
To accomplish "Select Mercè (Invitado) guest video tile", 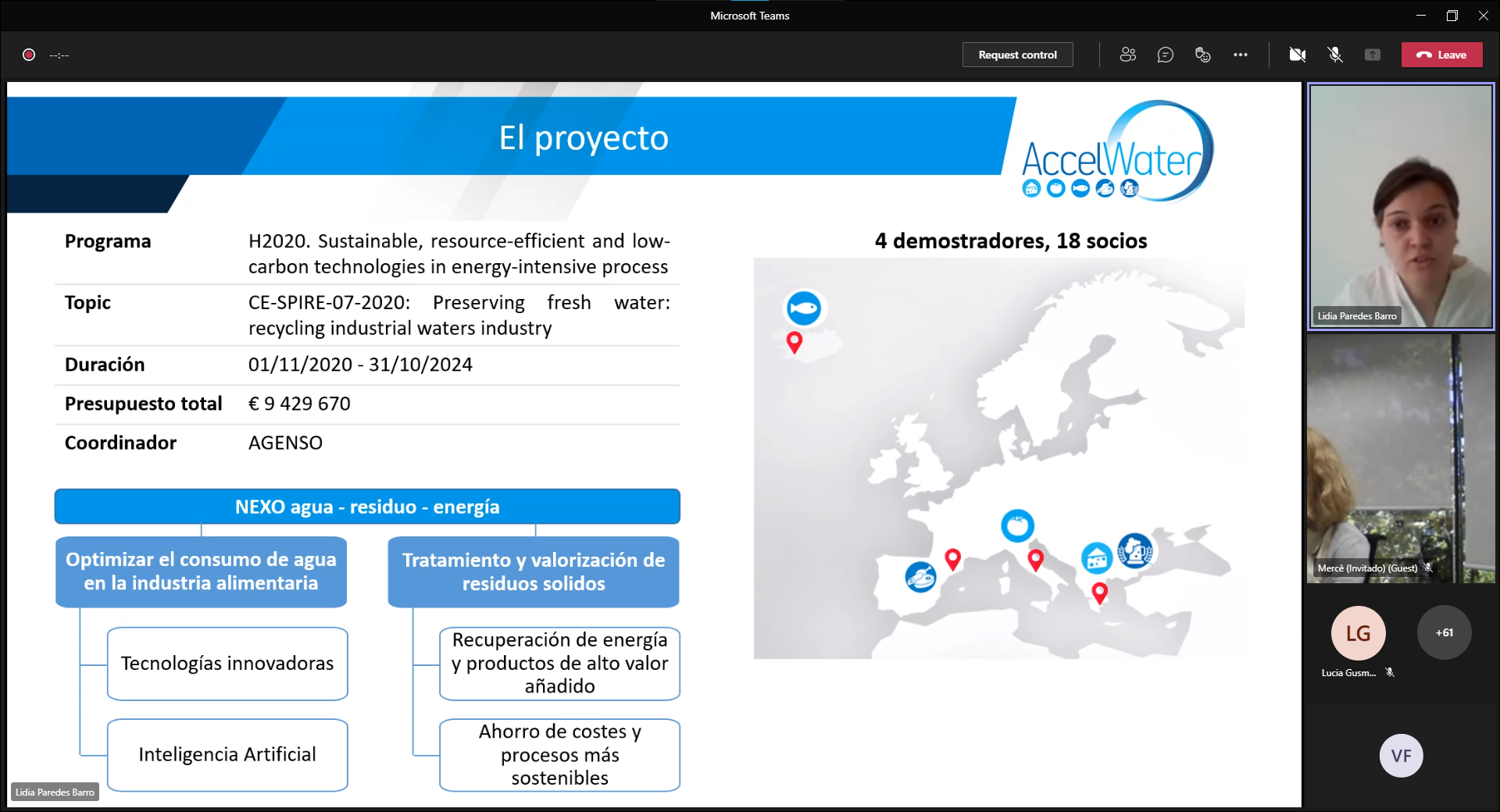I will pyautogui.click(x=1401, y=458).
